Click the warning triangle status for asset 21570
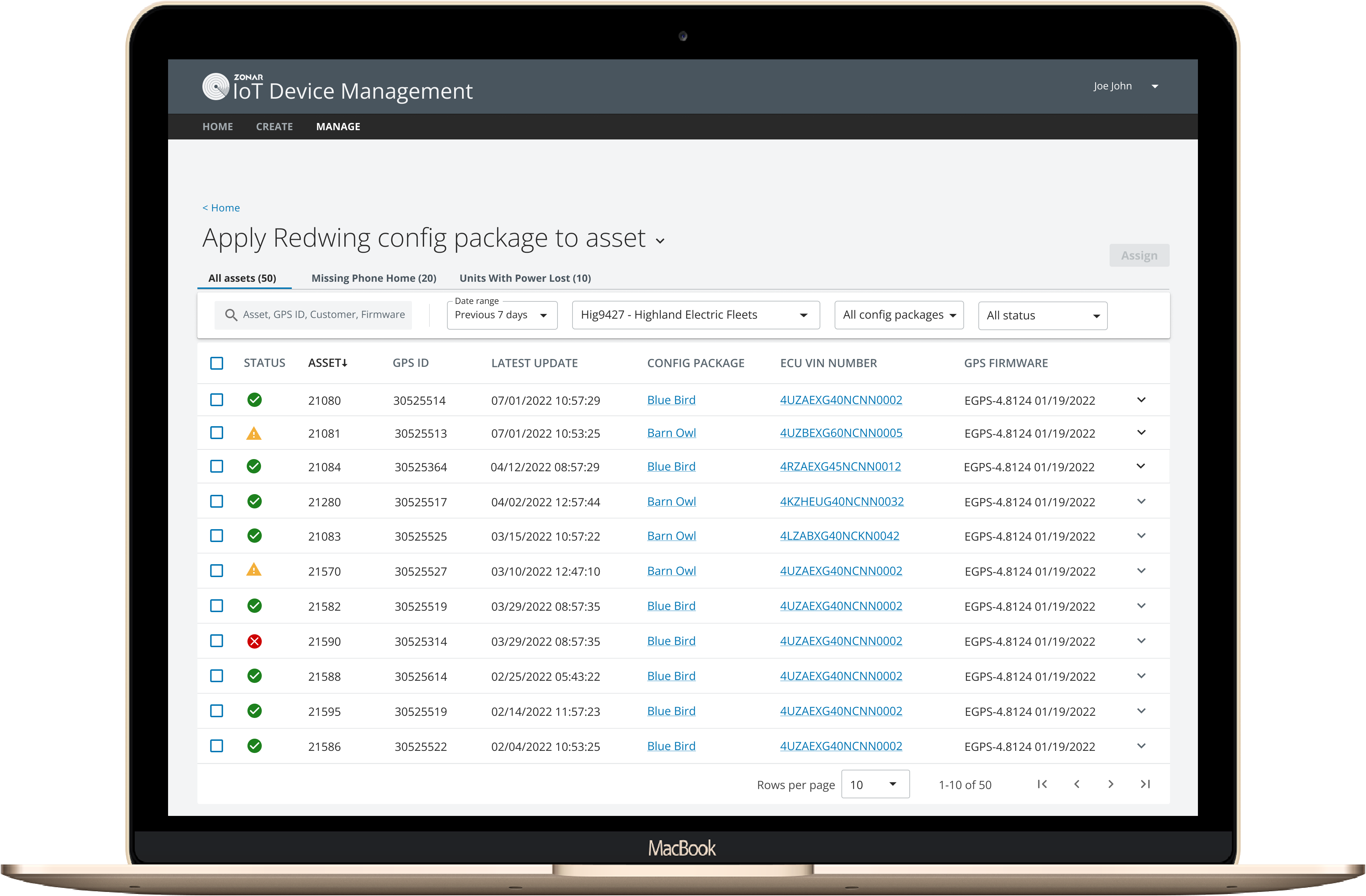This screenshot has height=896, width=1366. tap(254, 570)
